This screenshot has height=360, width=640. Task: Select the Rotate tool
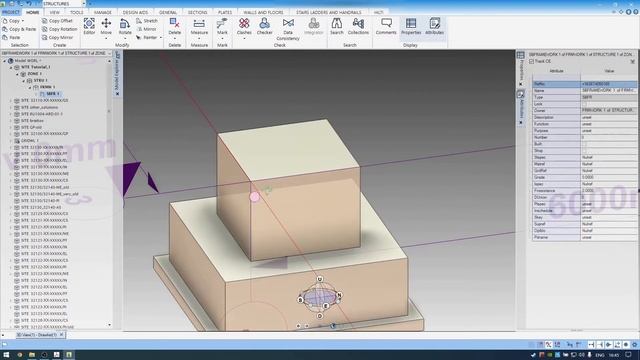click(x=125, y=27)
